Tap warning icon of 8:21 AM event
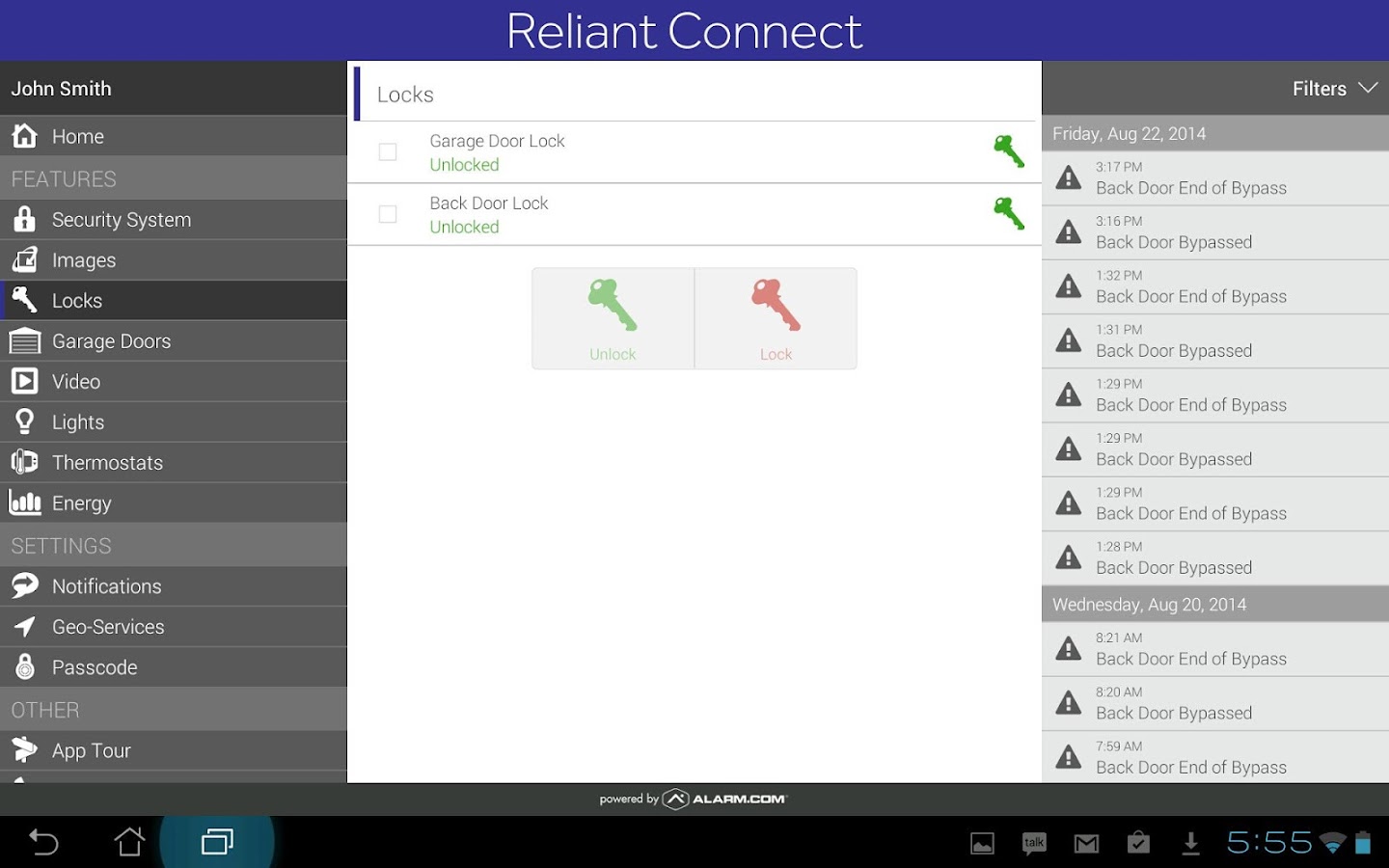 coord(1069,648)
